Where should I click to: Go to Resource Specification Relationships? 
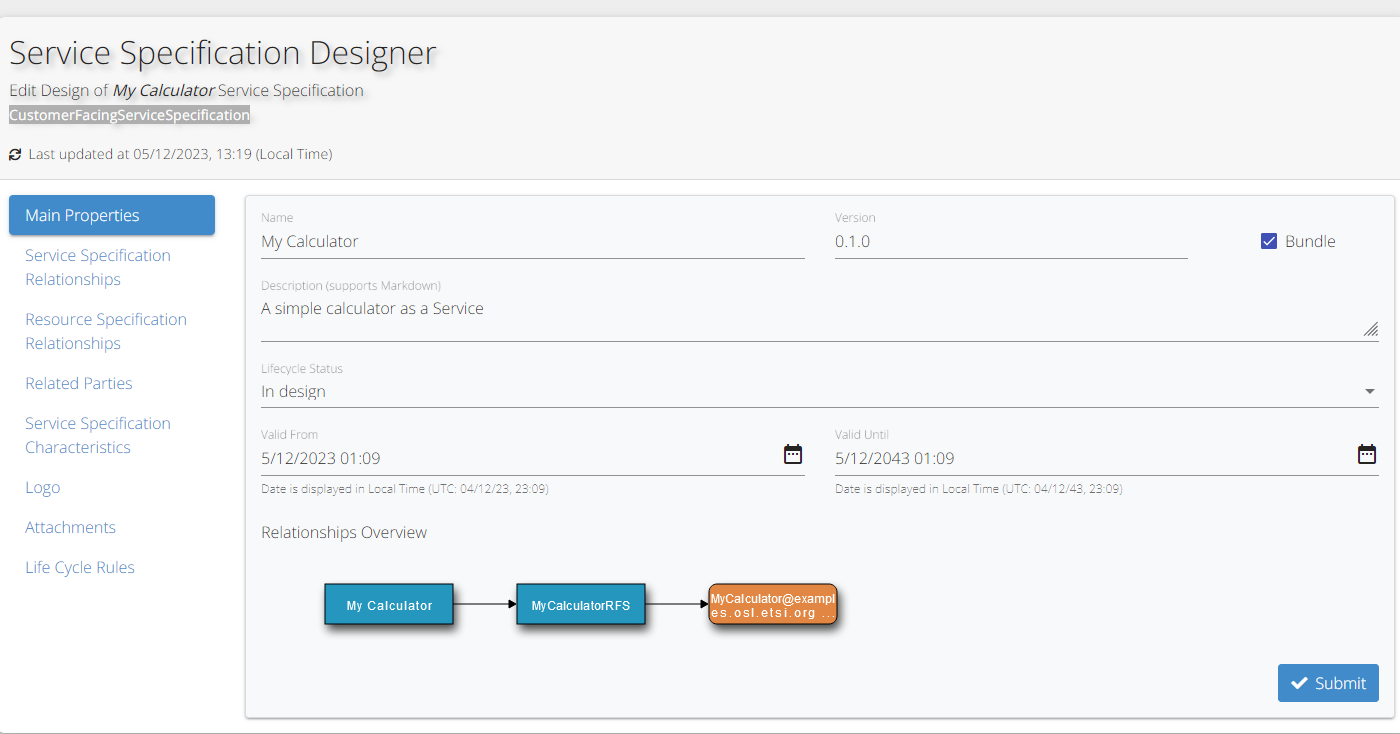click(105, 331)
